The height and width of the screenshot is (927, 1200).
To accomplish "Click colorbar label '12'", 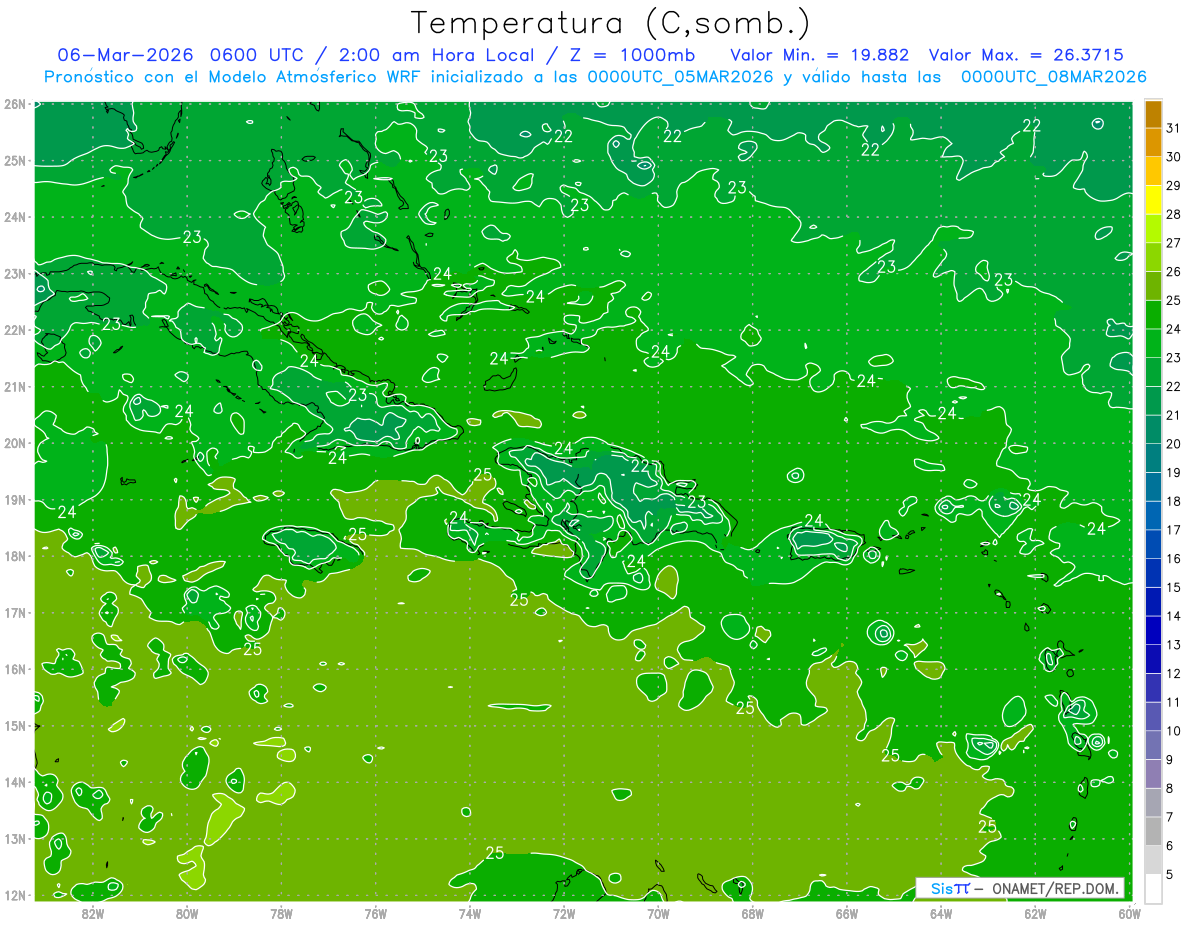I will coord(1174,673).
